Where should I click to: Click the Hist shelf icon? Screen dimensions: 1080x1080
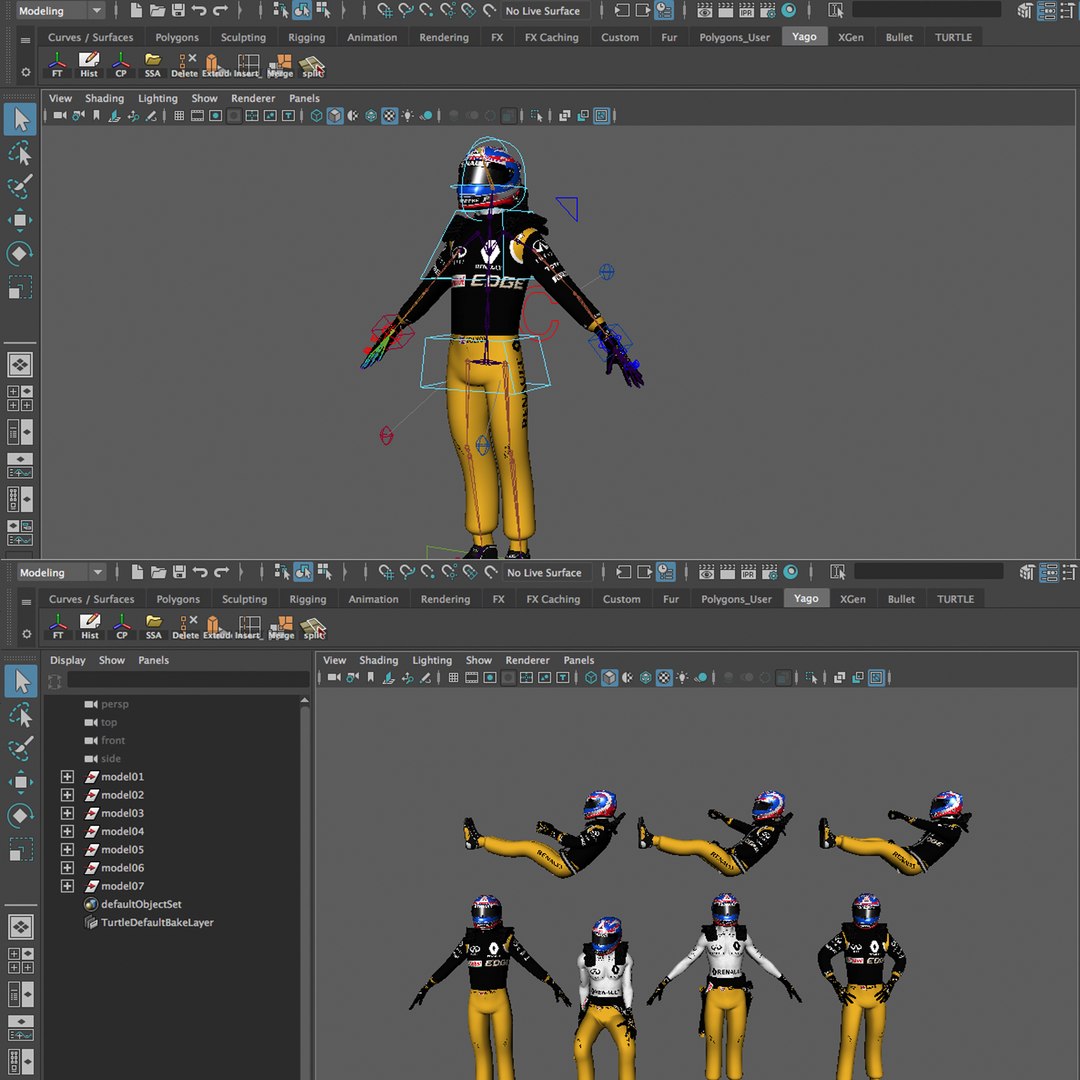(89, 65)
